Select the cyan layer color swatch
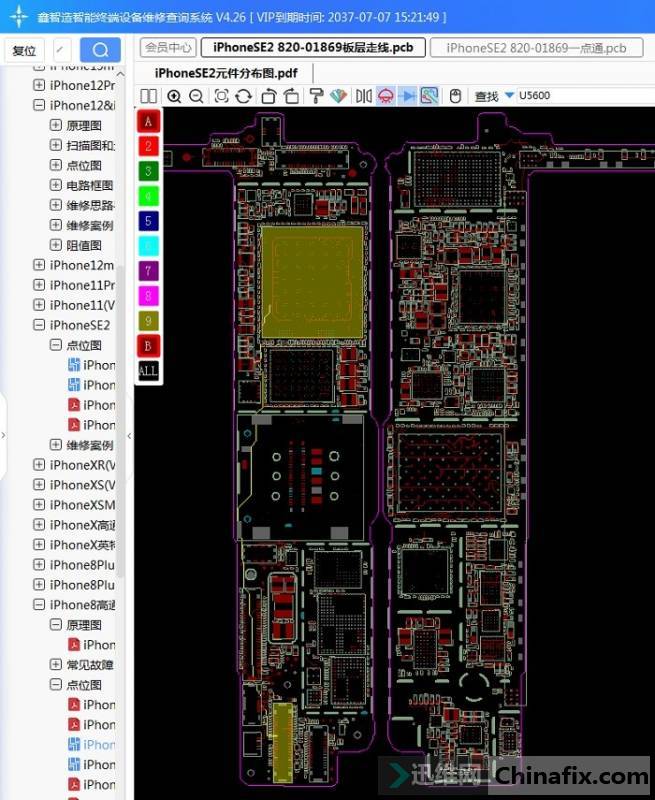This screenshot has width=655, height=800. 148,246
